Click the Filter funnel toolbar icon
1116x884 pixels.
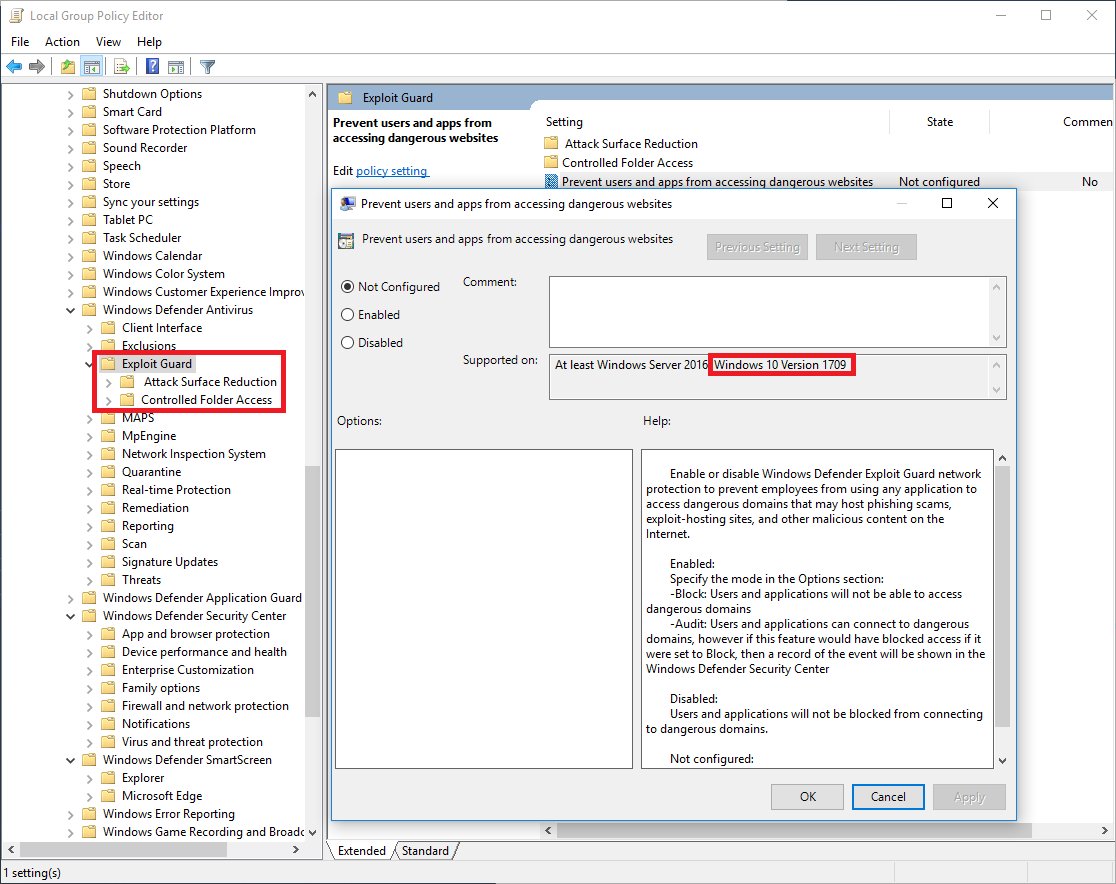pos(207,67)
